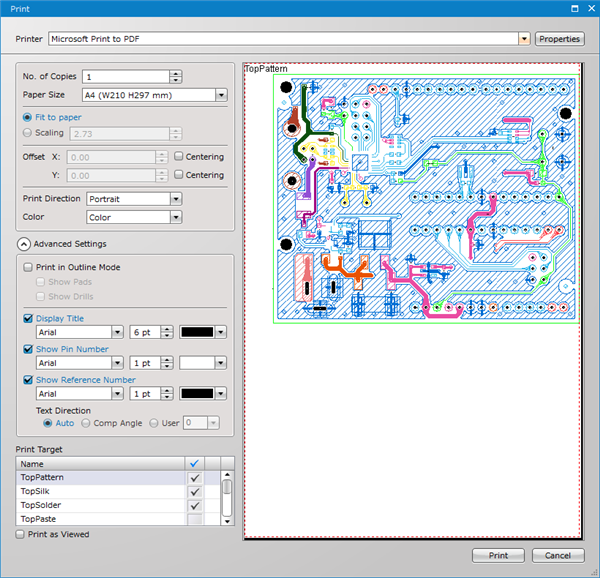Toggle the TopSilk layer print checkmark

tap(195, 492)
